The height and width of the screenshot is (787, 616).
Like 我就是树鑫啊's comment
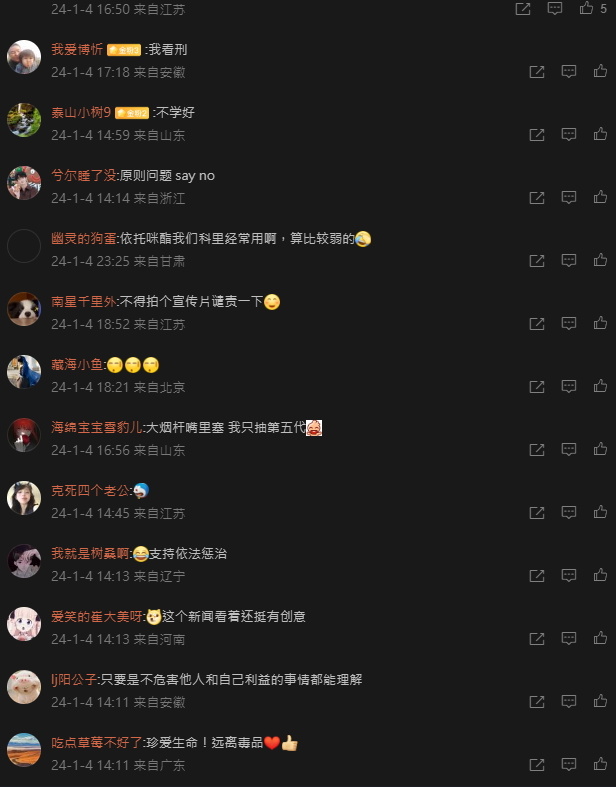[600, 575]
